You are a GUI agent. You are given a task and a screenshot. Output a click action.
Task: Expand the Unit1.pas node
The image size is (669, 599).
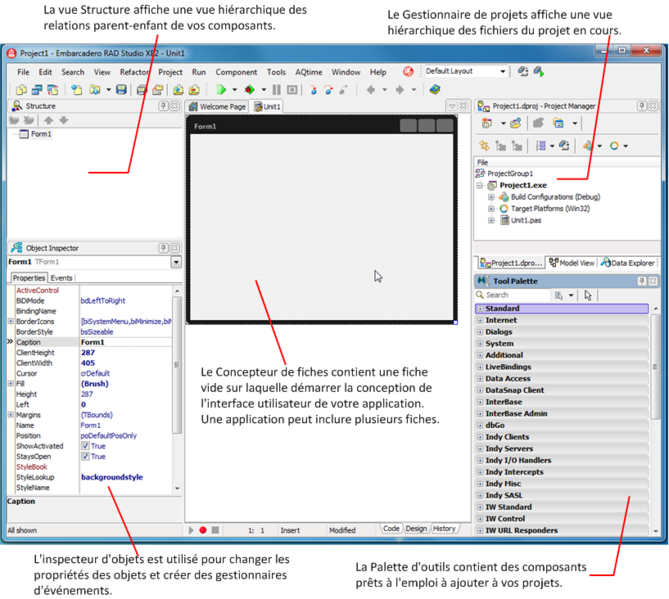pos(491,221)
